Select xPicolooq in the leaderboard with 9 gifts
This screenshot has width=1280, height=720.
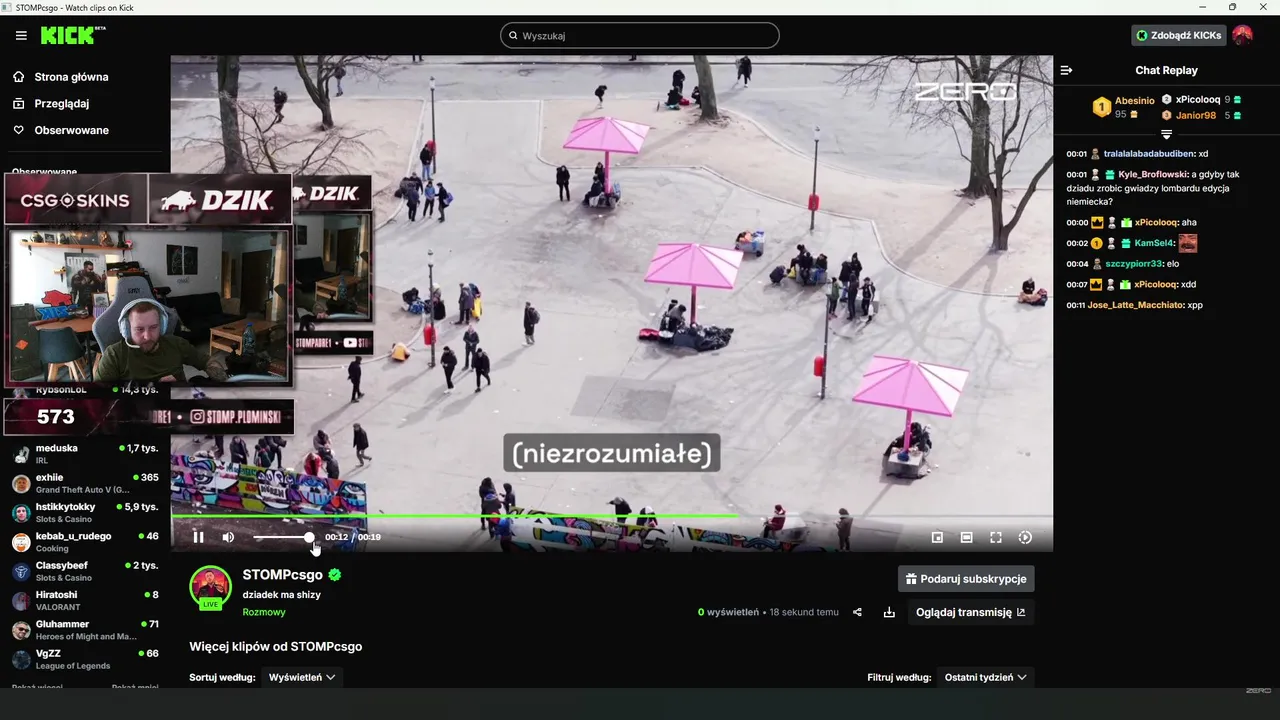tap(1197, 100)
